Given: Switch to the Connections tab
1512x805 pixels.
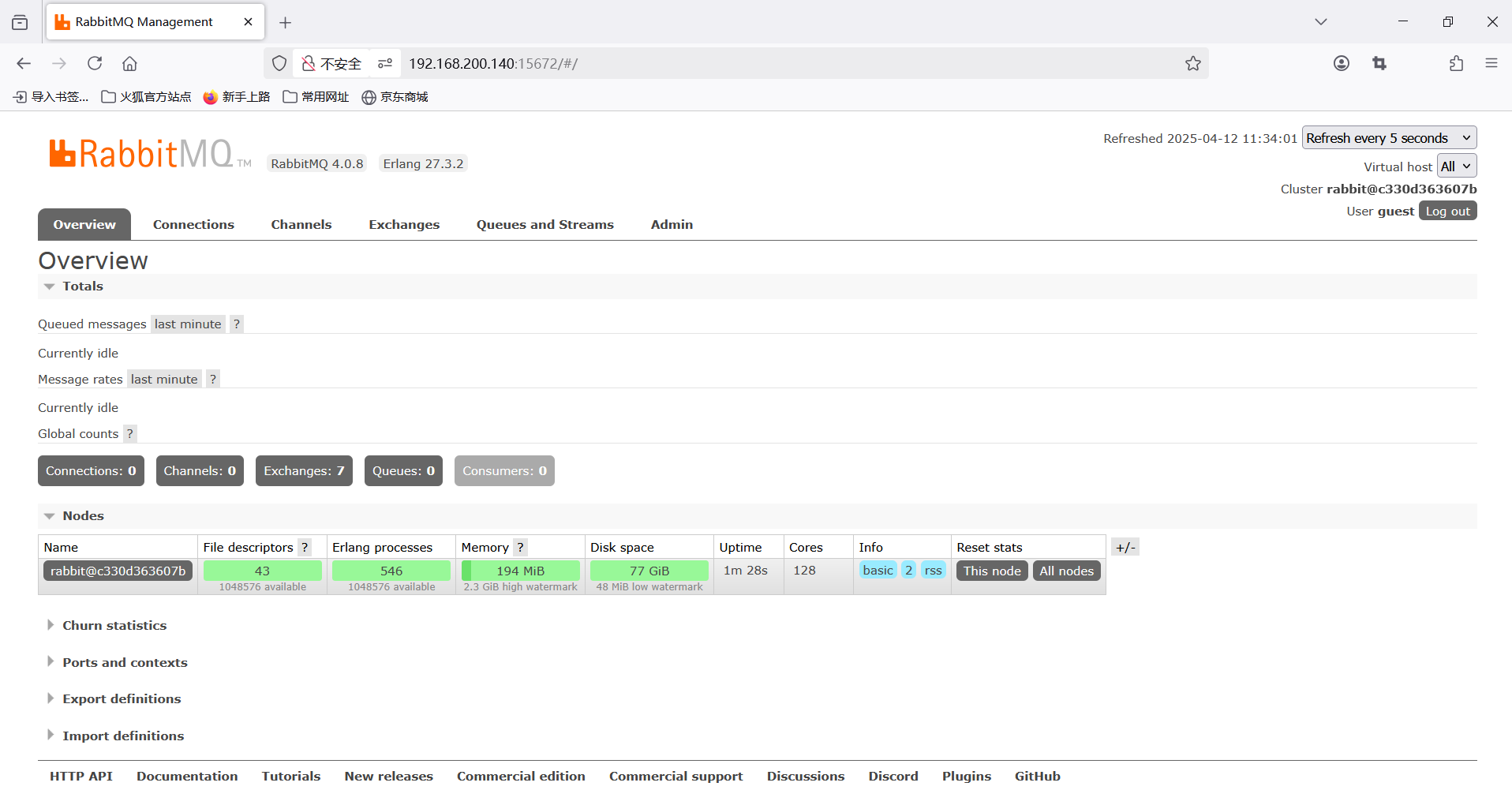Looking at the screenshot, I should pos(193,224).
